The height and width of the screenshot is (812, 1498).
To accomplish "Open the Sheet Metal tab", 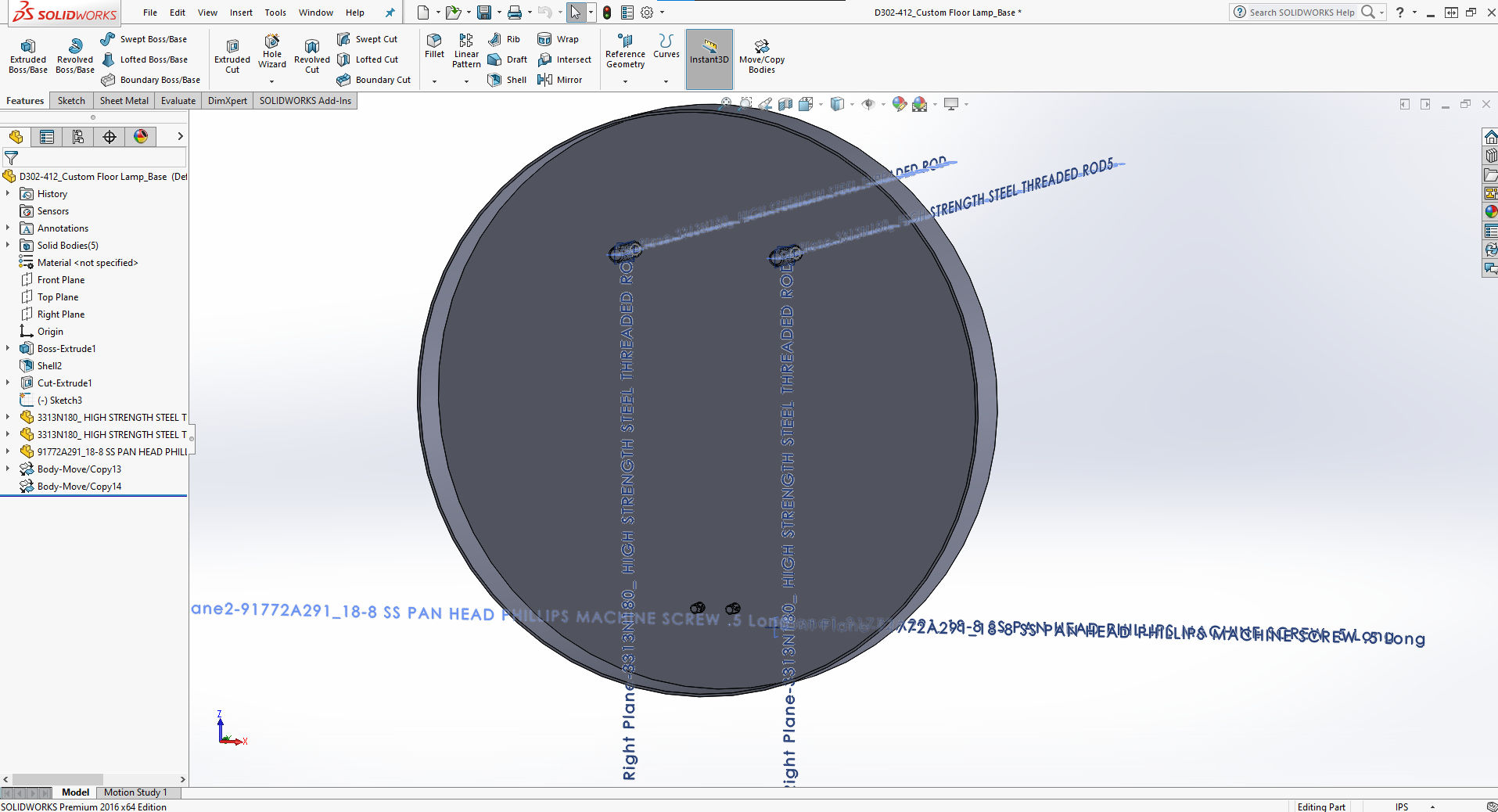I will pyautogui.click(x=124, y=101).
